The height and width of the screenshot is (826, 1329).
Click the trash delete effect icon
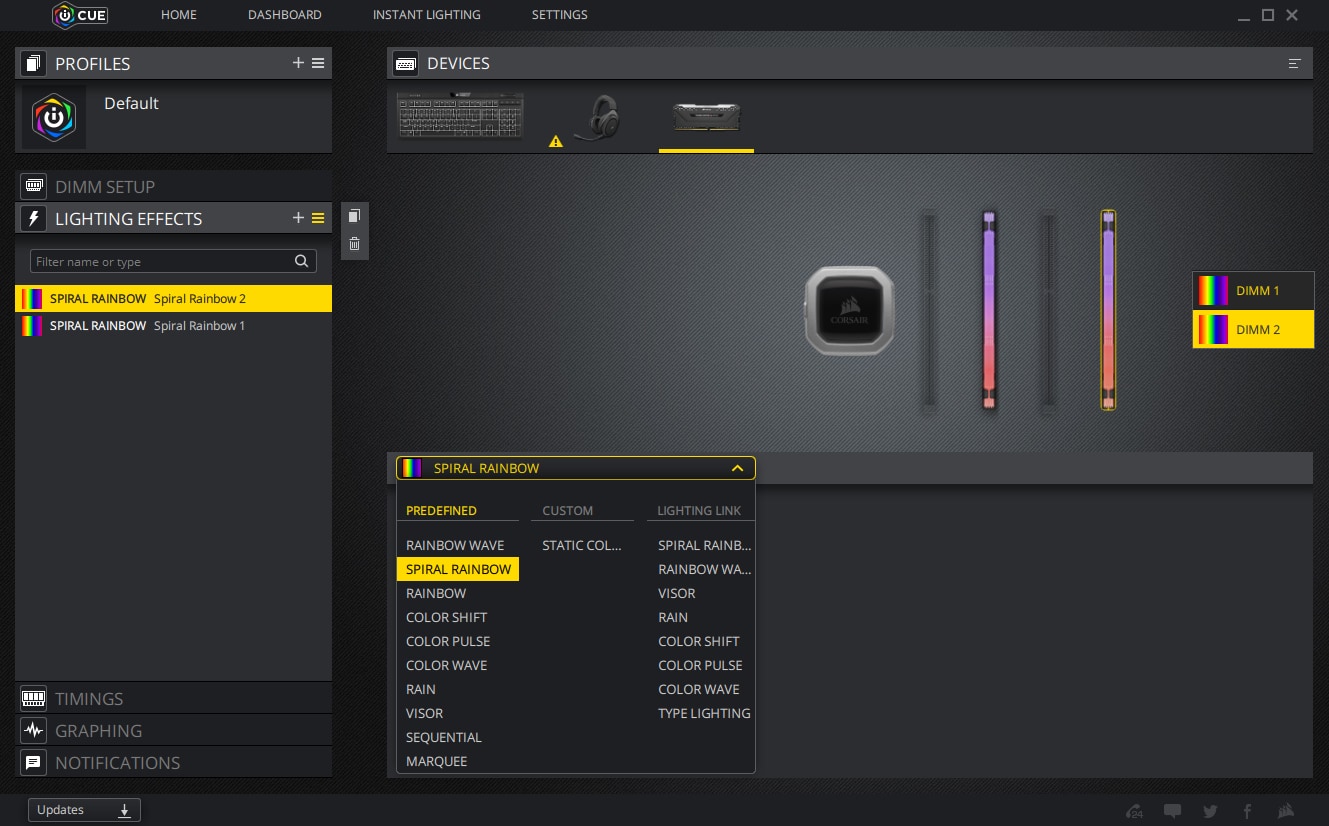(354, 244)
